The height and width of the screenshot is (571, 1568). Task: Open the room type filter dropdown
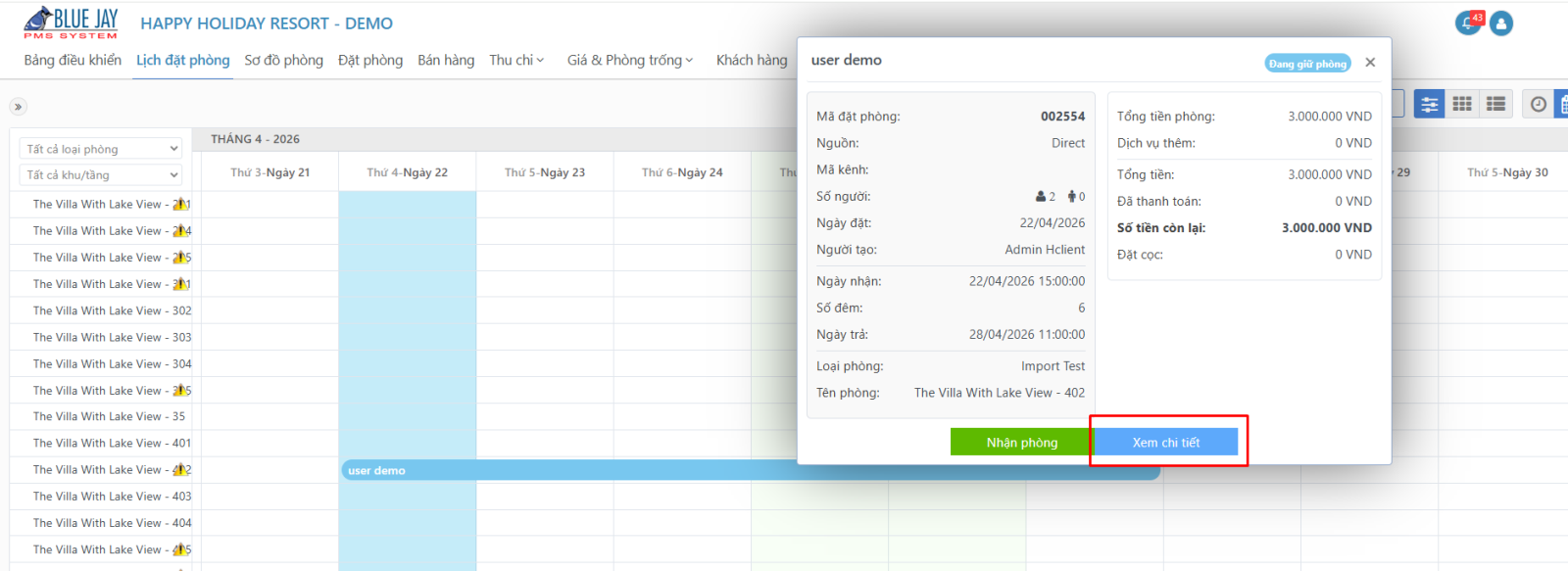point(101,149)
